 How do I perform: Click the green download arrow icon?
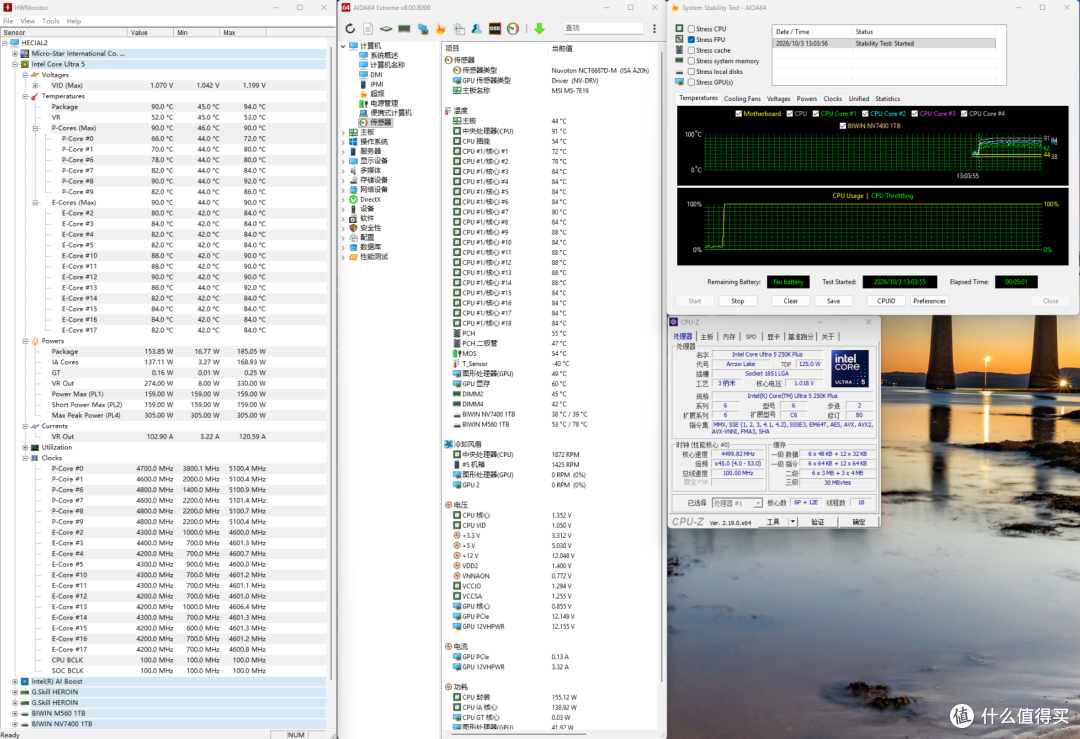[x=539, y=29]
